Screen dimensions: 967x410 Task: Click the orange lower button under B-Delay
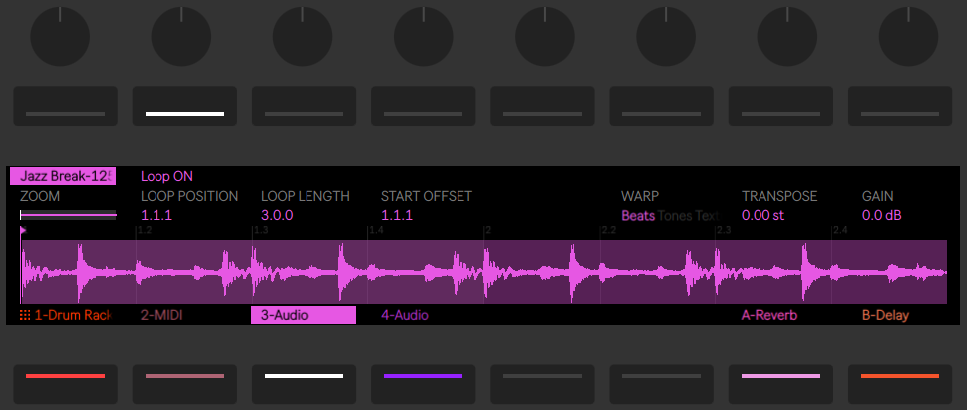point(900,383)
